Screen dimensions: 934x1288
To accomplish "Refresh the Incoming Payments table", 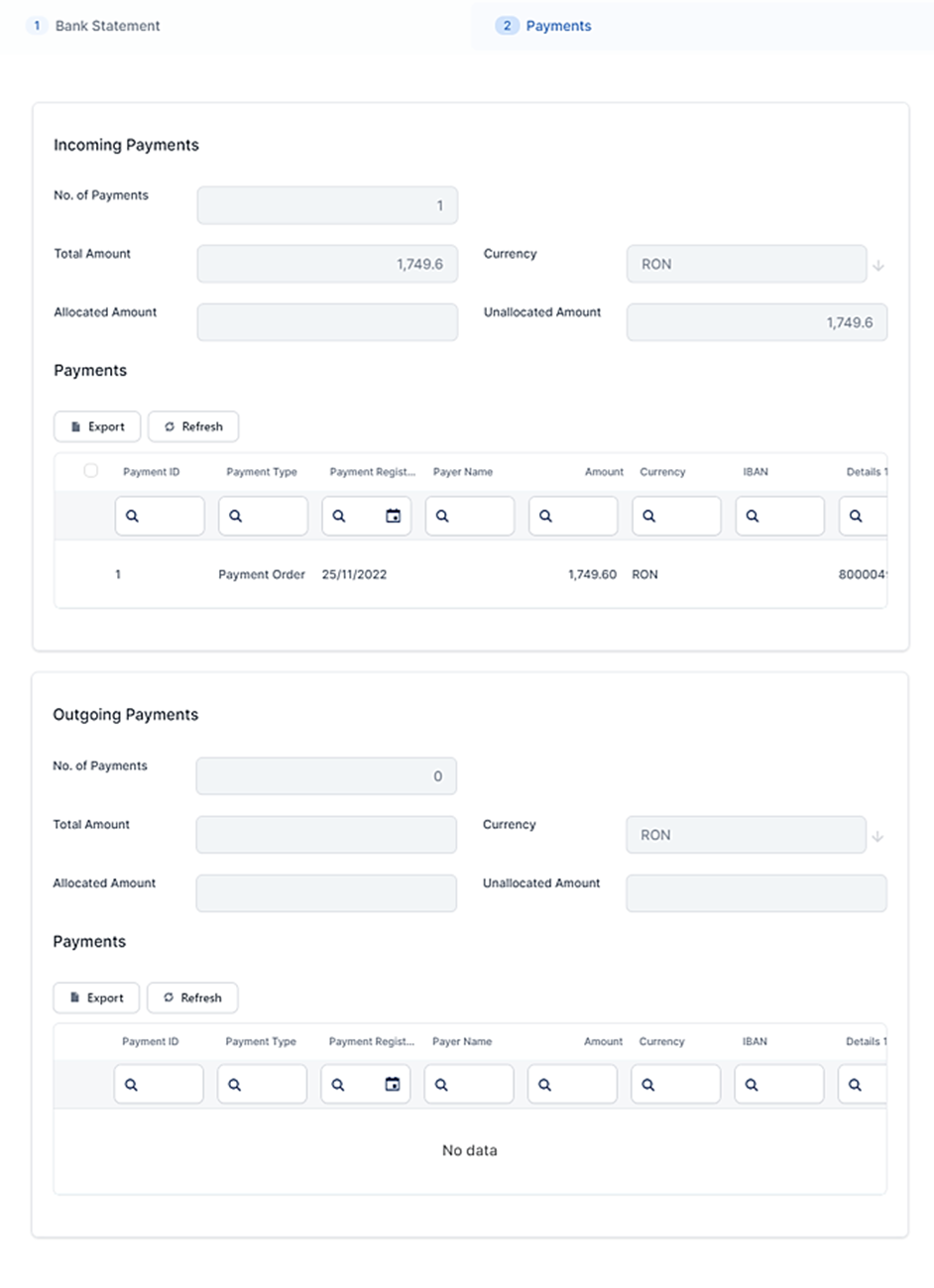I will (193, 427).
